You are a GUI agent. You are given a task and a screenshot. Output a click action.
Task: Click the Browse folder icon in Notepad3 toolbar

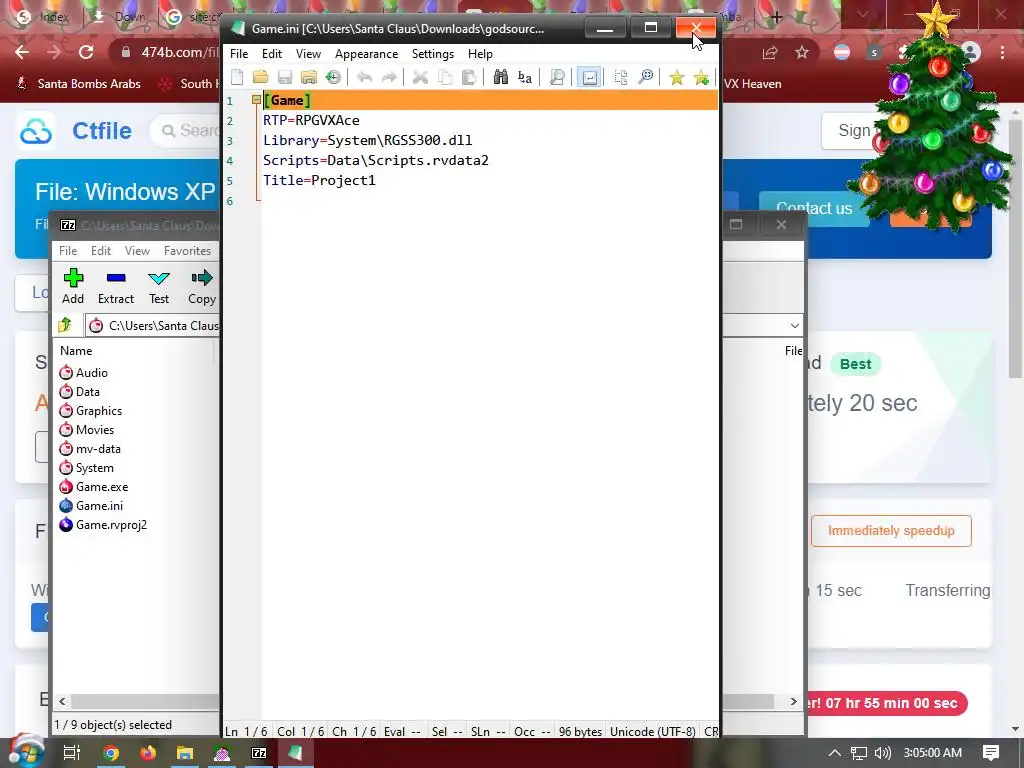click(309, 78)
